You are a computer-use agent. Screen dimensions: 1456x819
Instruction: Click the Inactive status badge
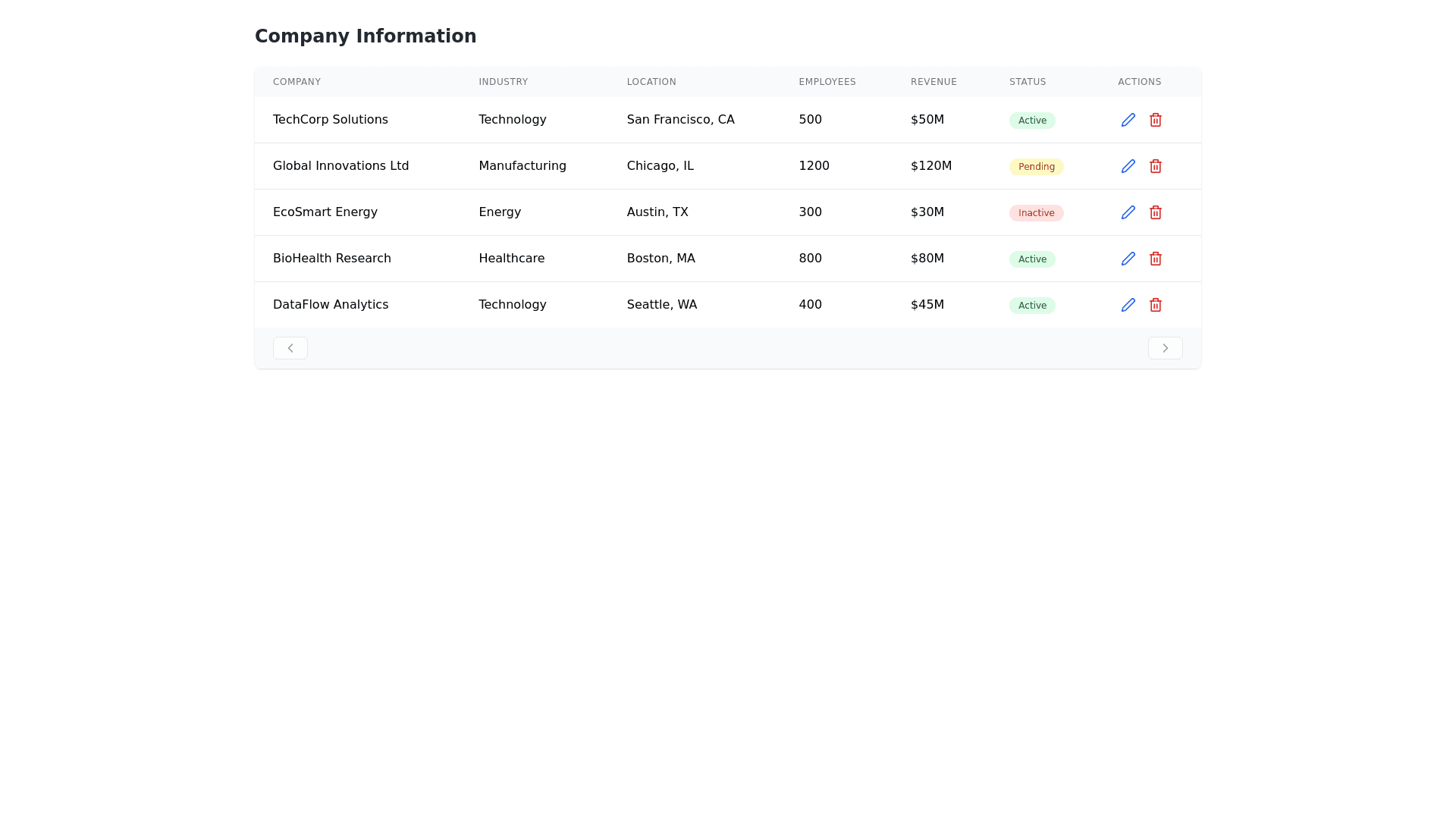[1036, 213]
